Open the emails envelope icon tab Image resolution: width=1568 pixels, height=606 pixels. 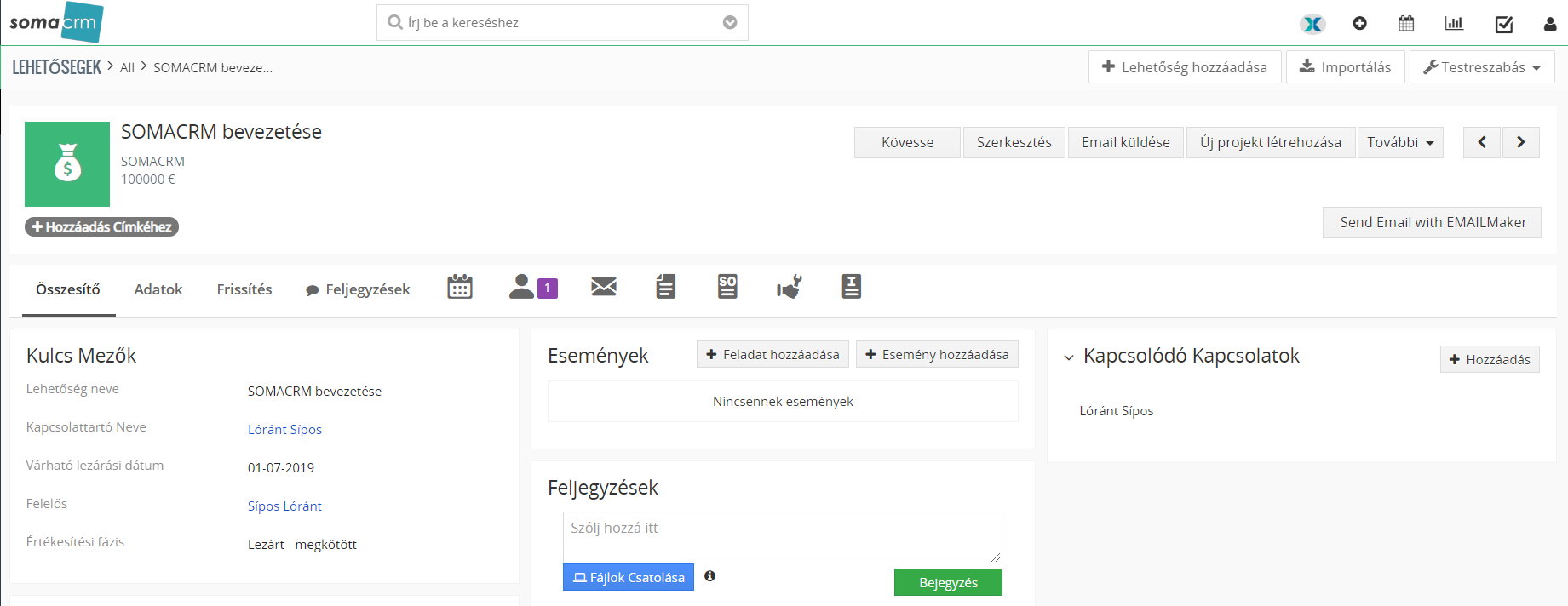click(604, 287)
